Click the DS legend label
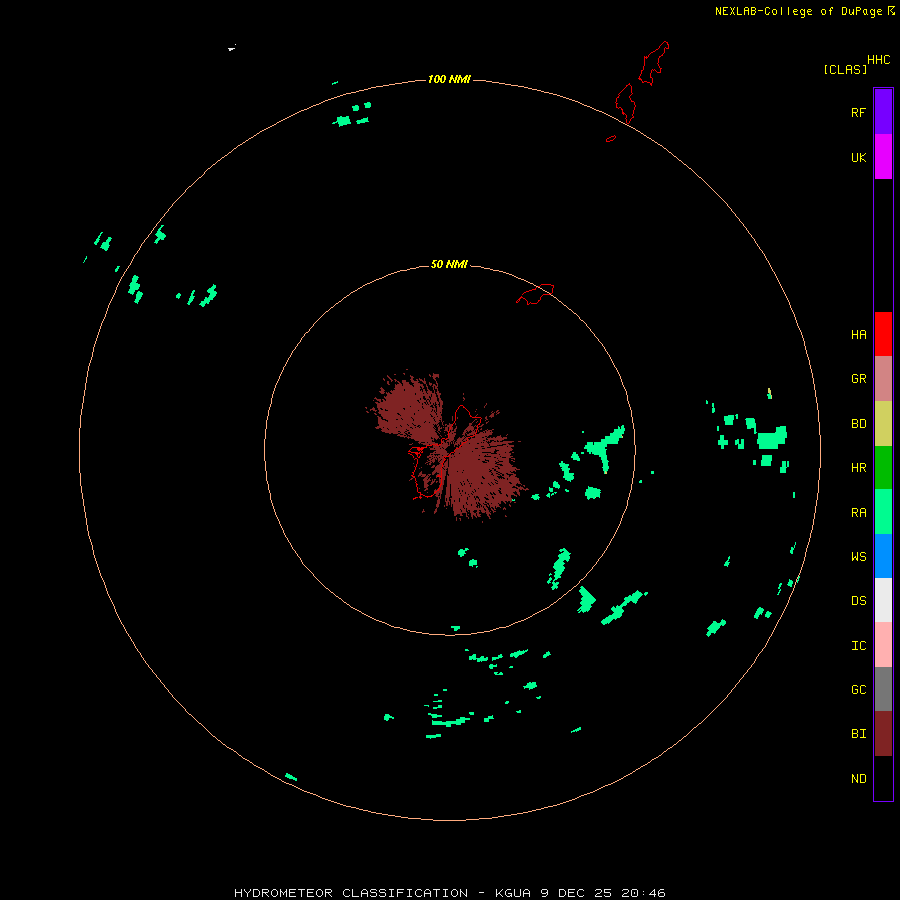This screenshot has height=900, width=900. point(858,601)
